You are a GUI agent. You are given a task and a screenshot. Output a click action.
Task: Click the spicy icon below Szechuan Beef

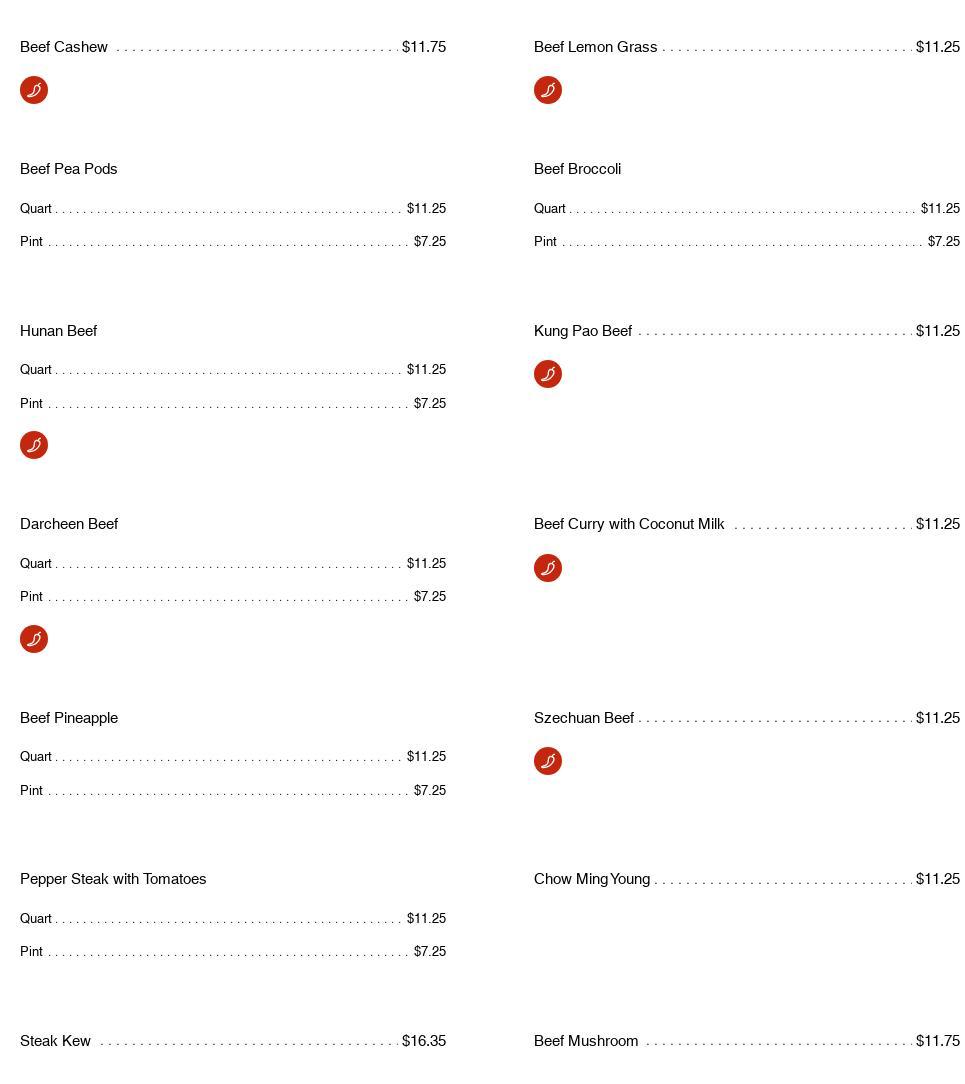[548, 761]
